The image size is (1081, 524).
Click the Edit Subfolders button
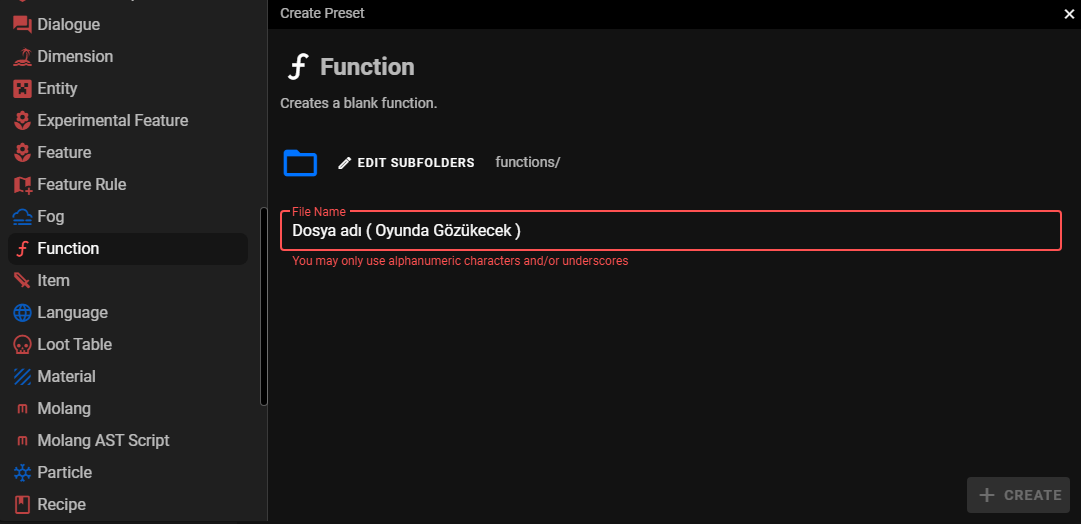point(406,163)
